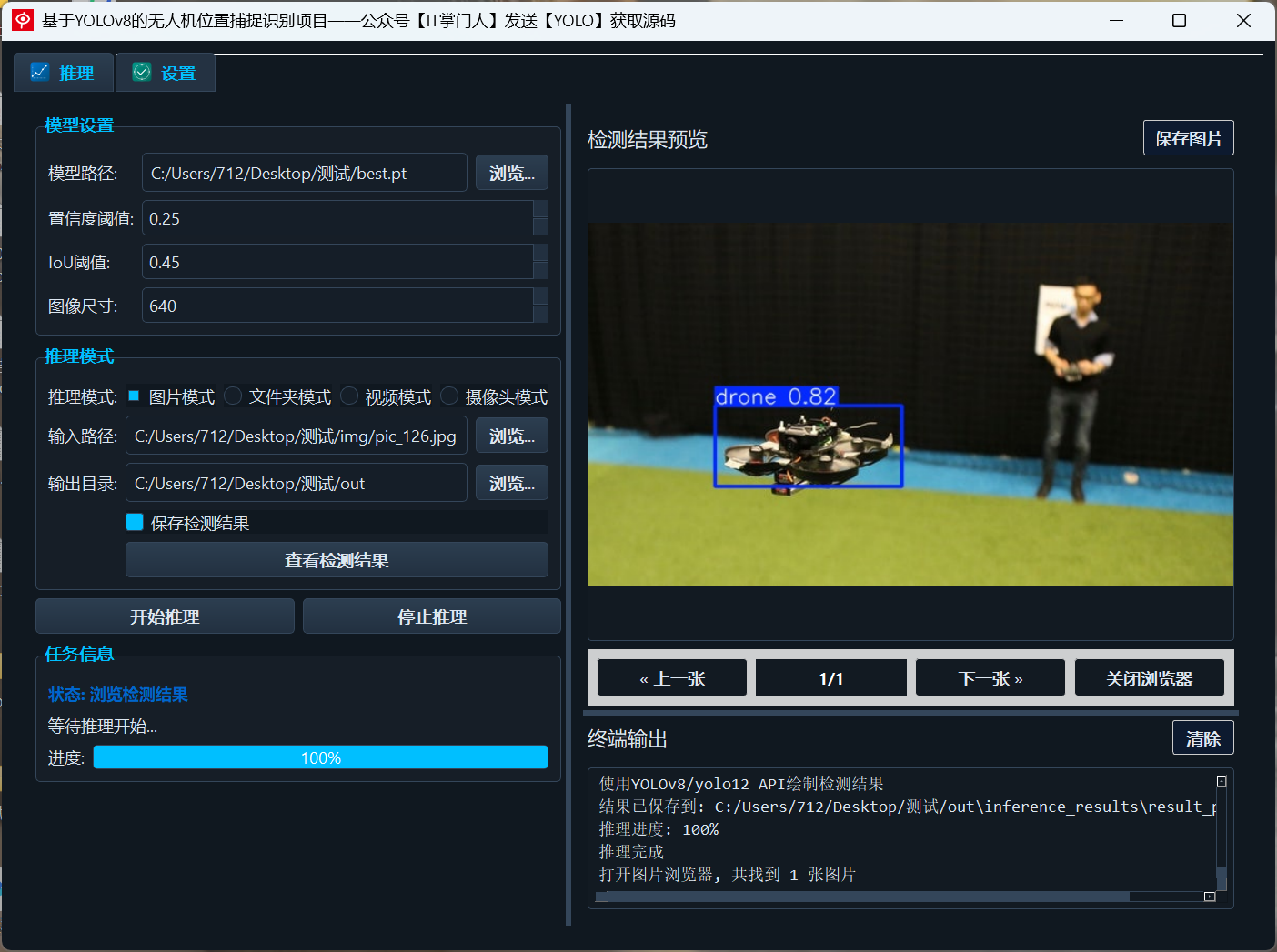
Task: Select 视频模式 inference mode
Action: (387, 396)
